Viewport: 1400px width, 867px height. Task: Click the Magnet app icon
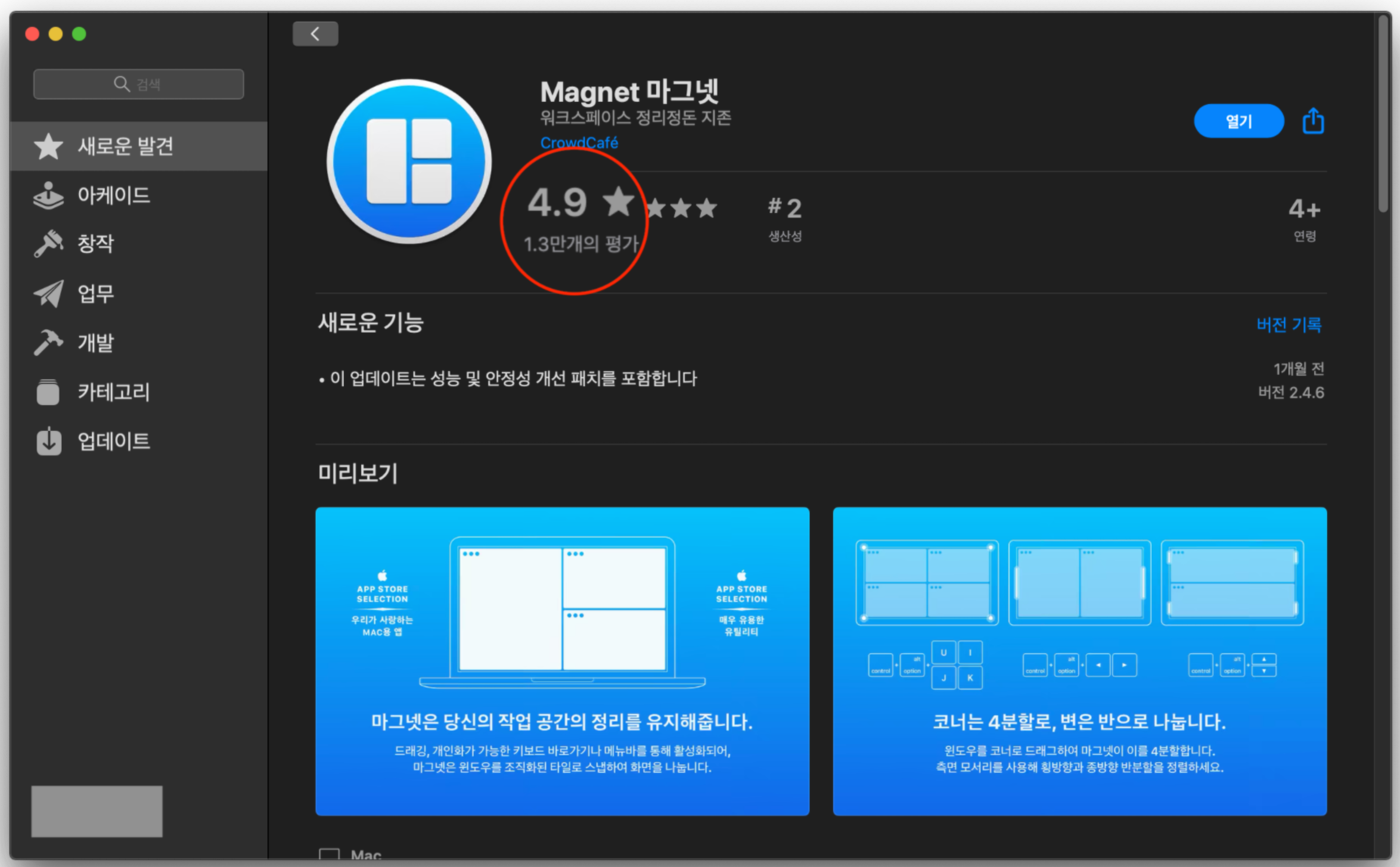tap(409, 162)
